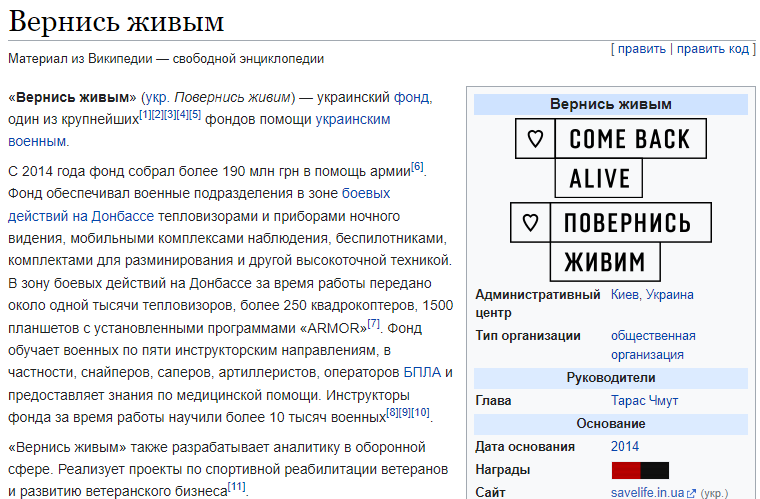The image size is (760, 499).
Task: Open citation reference [11]
Action: (237, 486)
